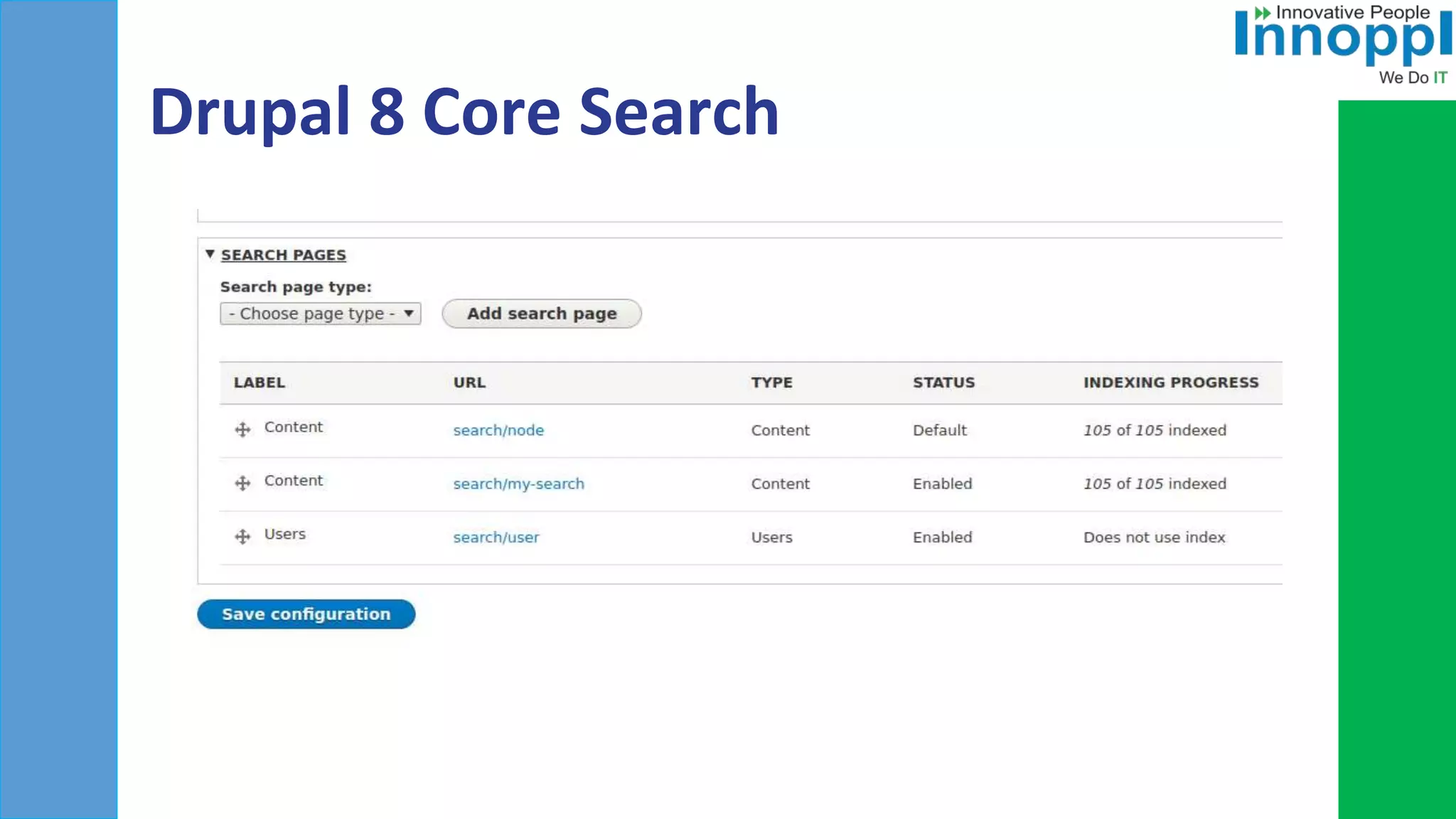The image size is (1456, 819).
Task: Click Enabled status in search/my-search row
Action: coord(943,483)
